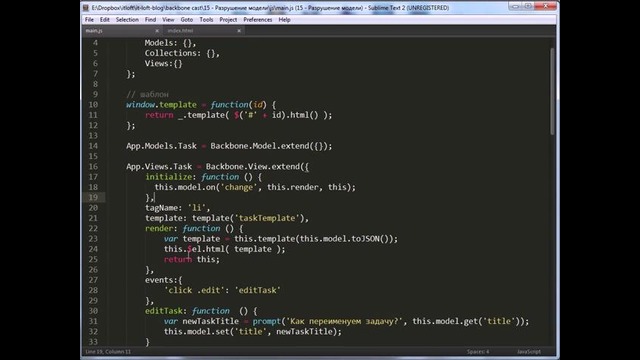
Task: Click '$el.html' on line 24
Action: [x=206, y=249]
